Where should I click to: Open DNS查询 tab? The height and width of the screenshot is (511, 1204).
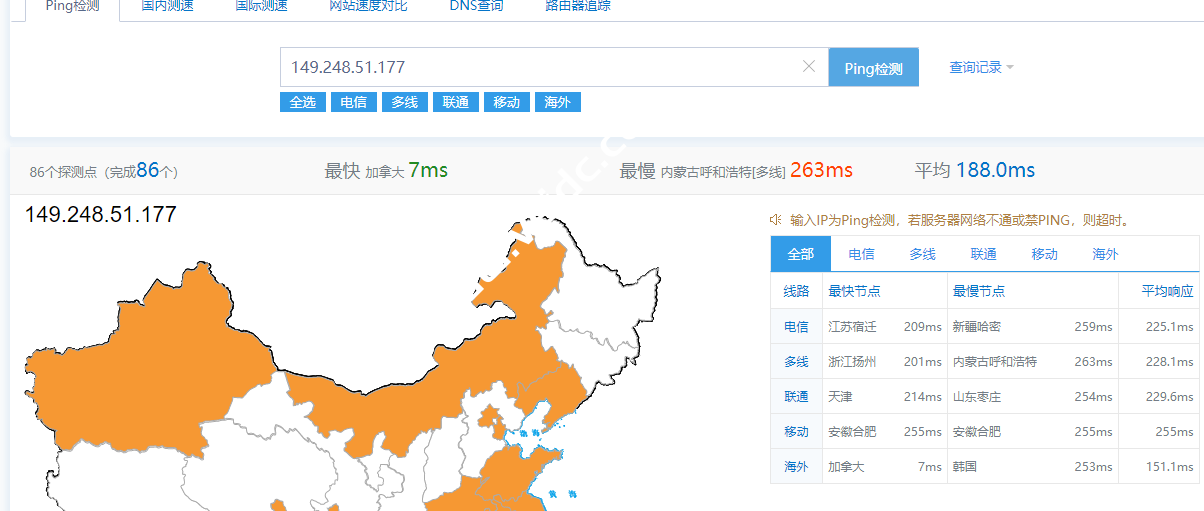[476, 6]
